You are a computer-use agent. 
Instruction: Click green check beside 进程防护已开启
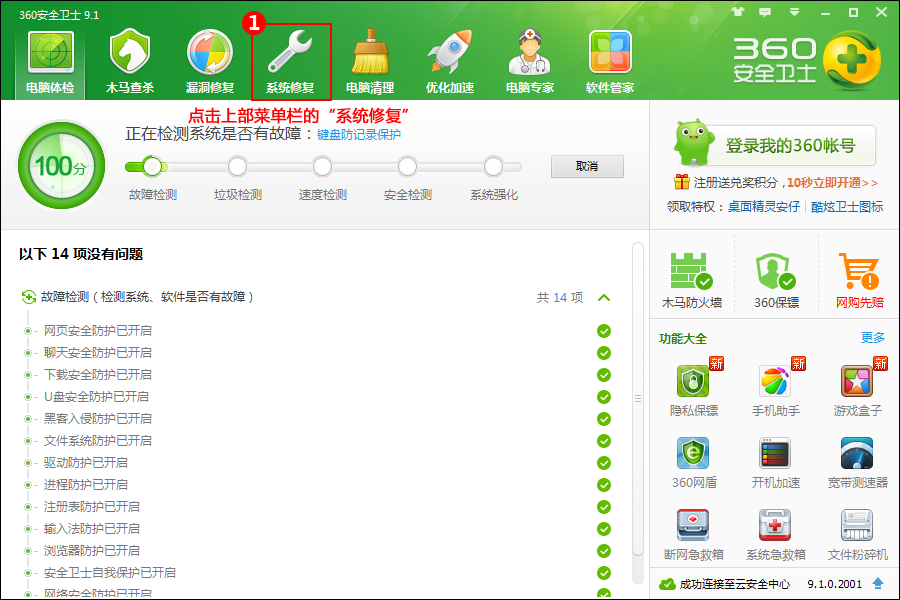[604, 485]
